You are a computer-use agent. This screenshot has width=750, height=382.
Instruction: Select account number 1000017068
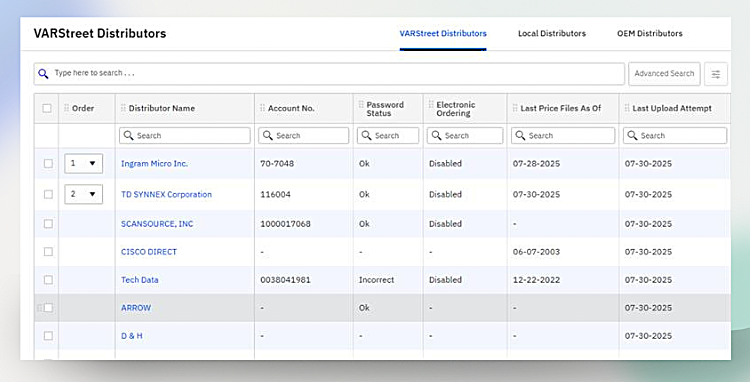point(285,224)
